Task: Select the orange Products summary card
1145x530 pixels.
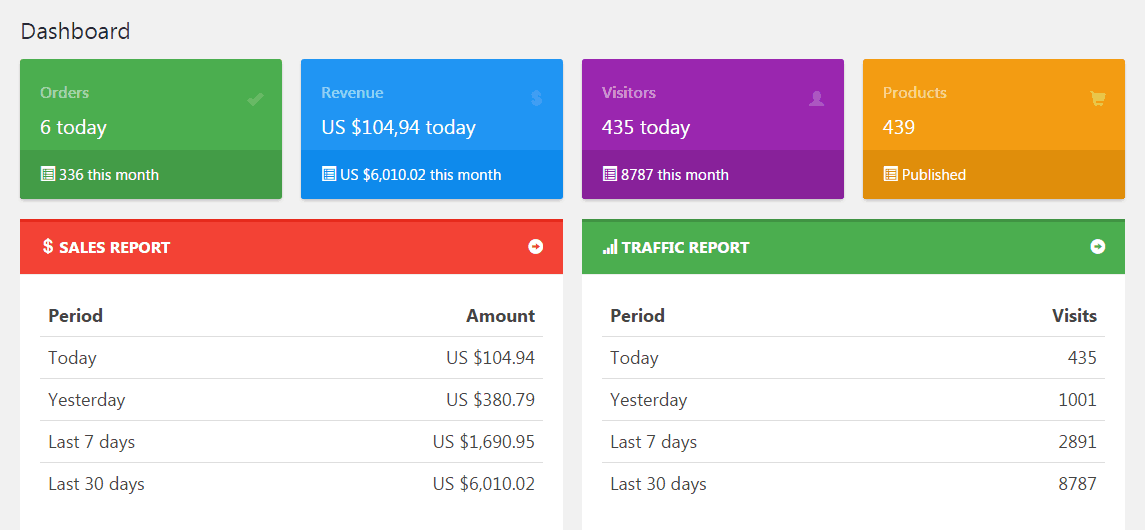Action: pos(993,112)
